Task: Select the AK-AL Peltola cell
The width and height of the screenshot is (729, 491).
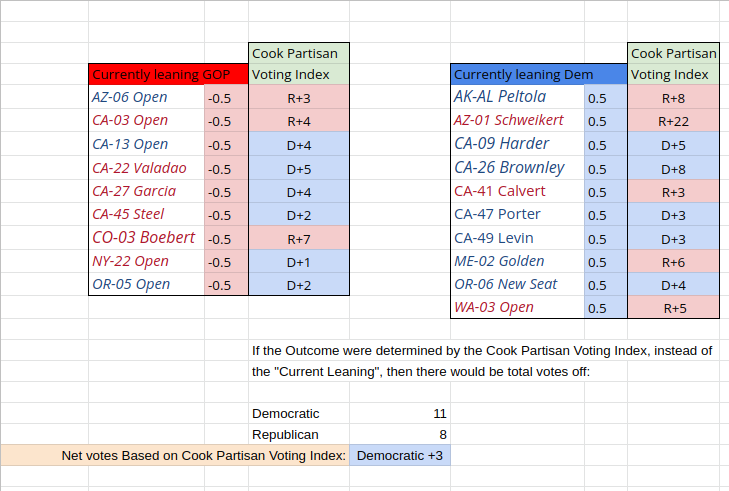Action: coord(517,97)
